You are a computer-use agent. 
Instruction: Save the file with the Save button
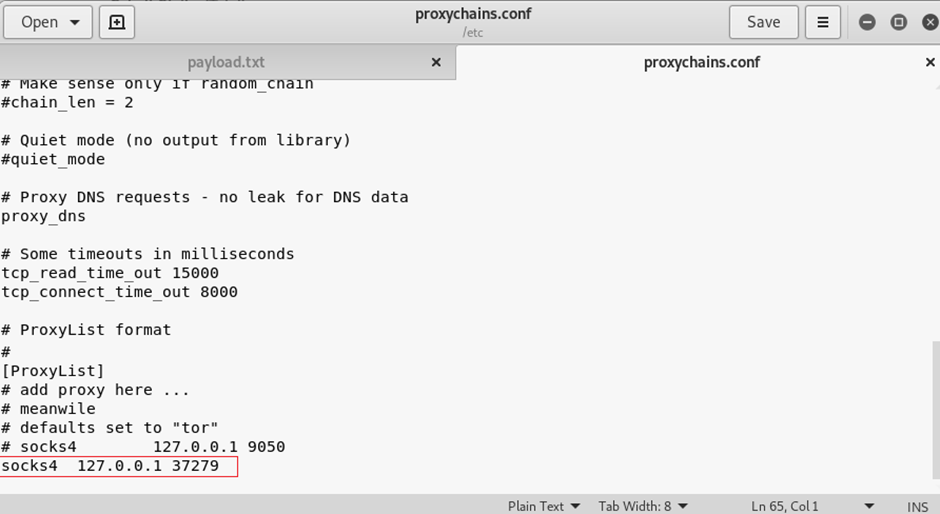point(763,21)
